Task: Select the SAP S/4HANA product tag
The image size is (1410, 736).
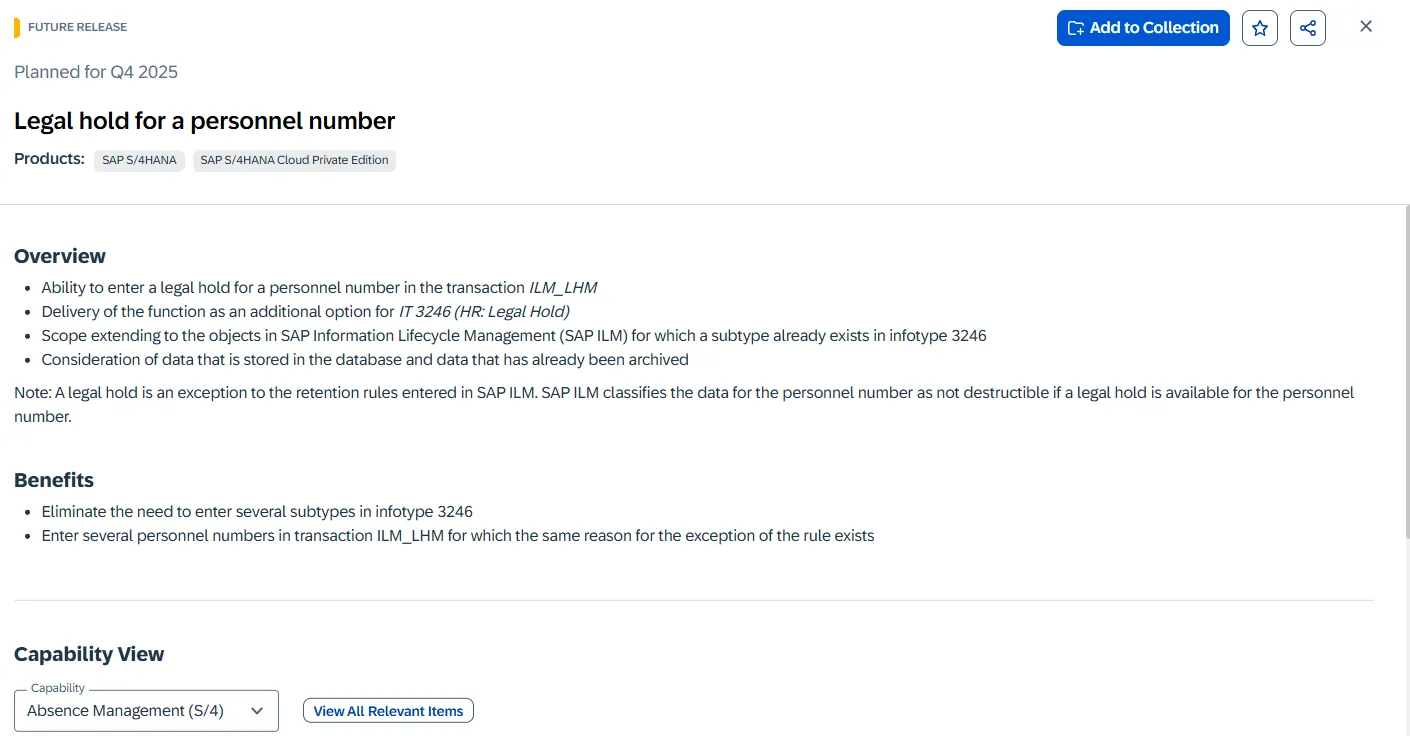Action: point(139,160)
